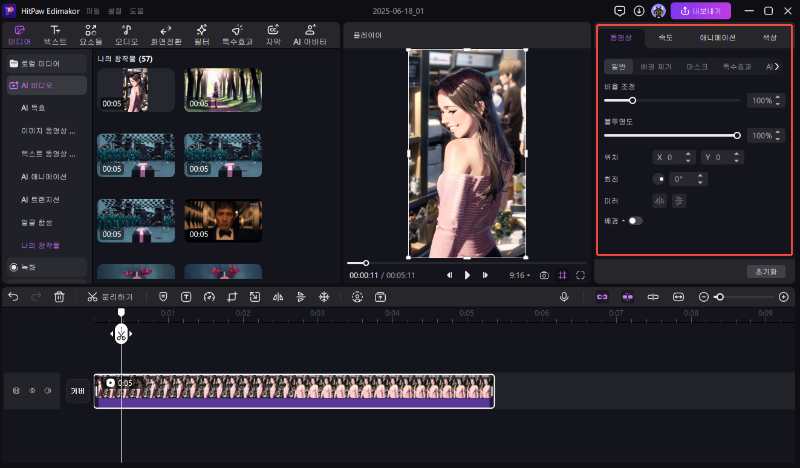Select the crop tool in timeline toolbar

[232, 297]
